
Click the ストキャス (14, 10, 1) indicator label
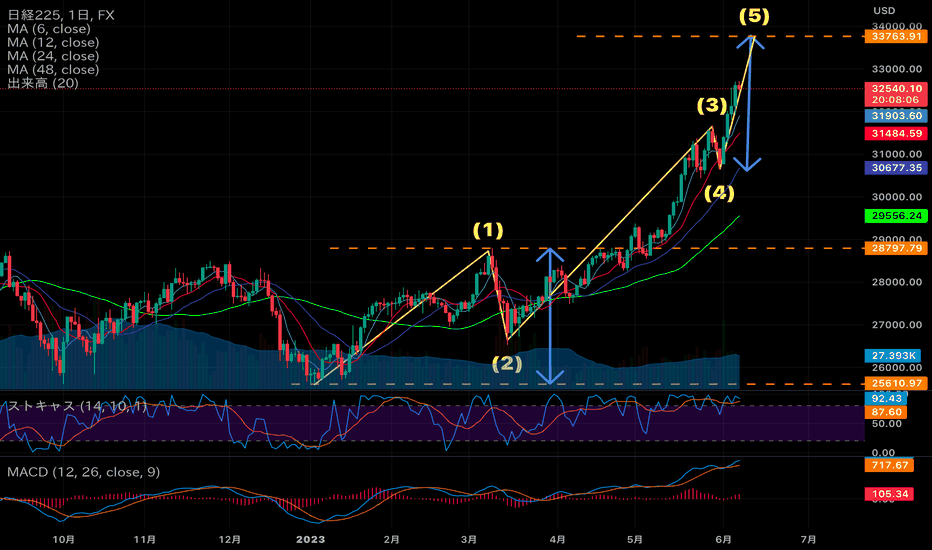click(77, 406)
